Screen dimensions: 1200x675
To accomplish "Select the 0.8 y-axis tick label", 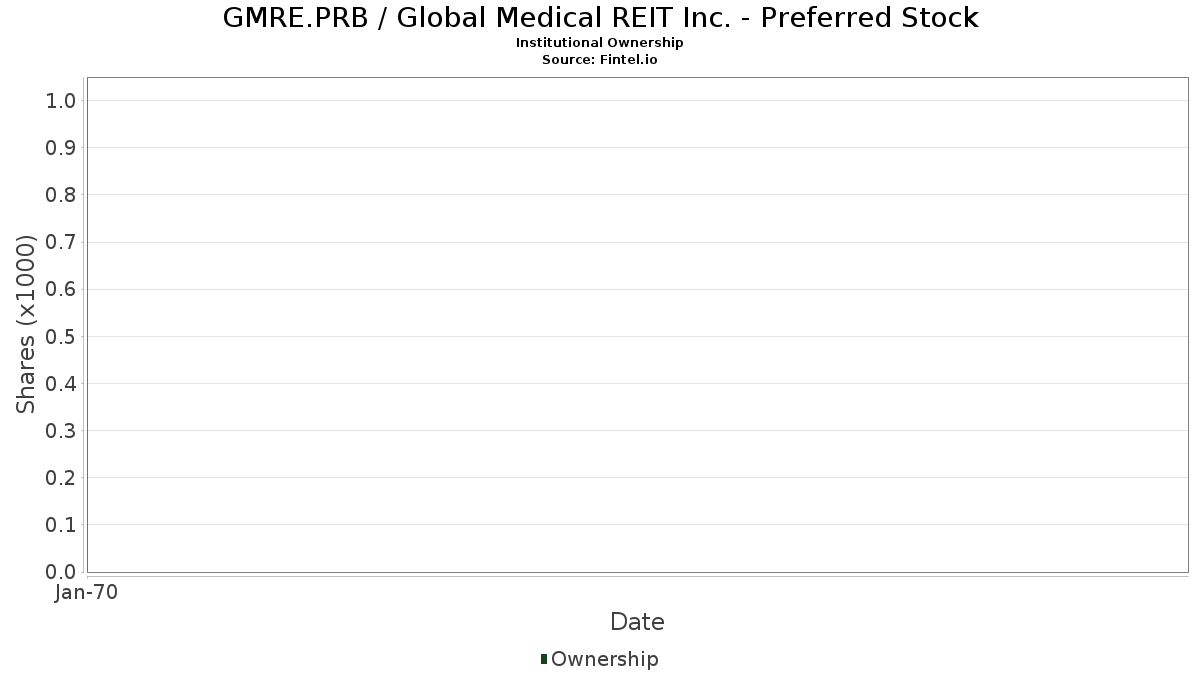I will pos(61,194).
